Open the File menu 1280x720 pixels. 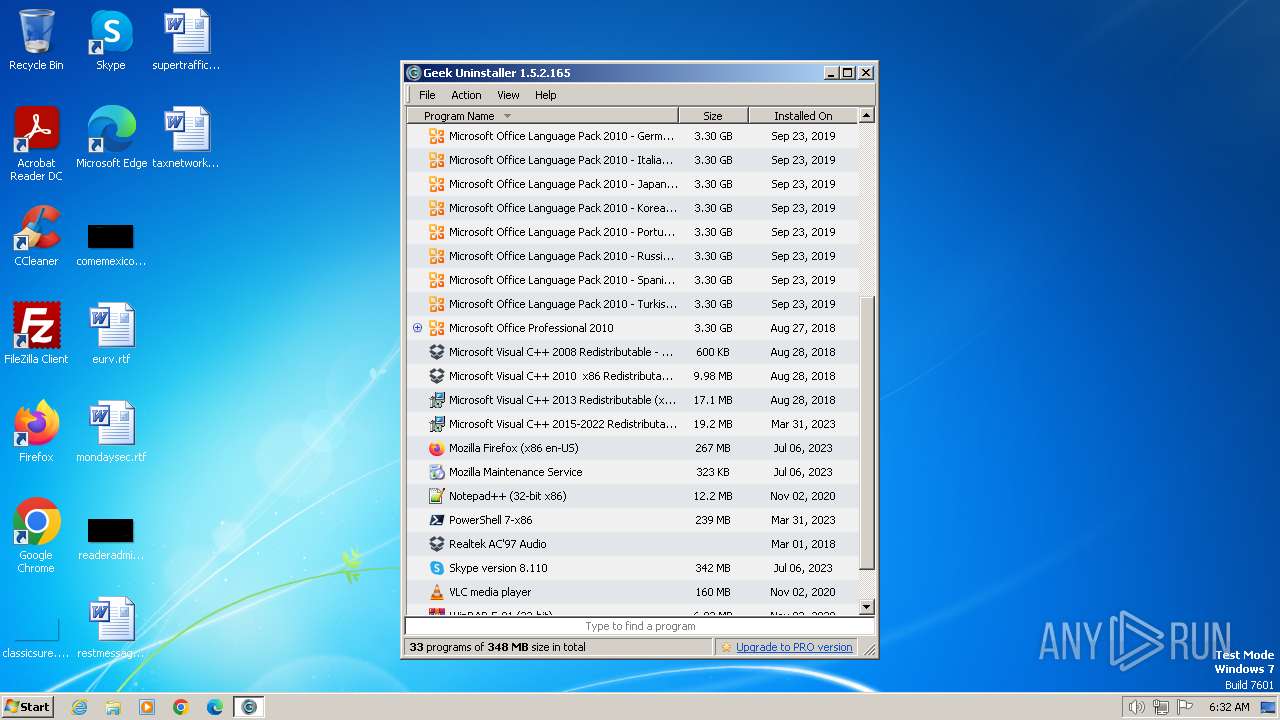(x=427, y=95)
